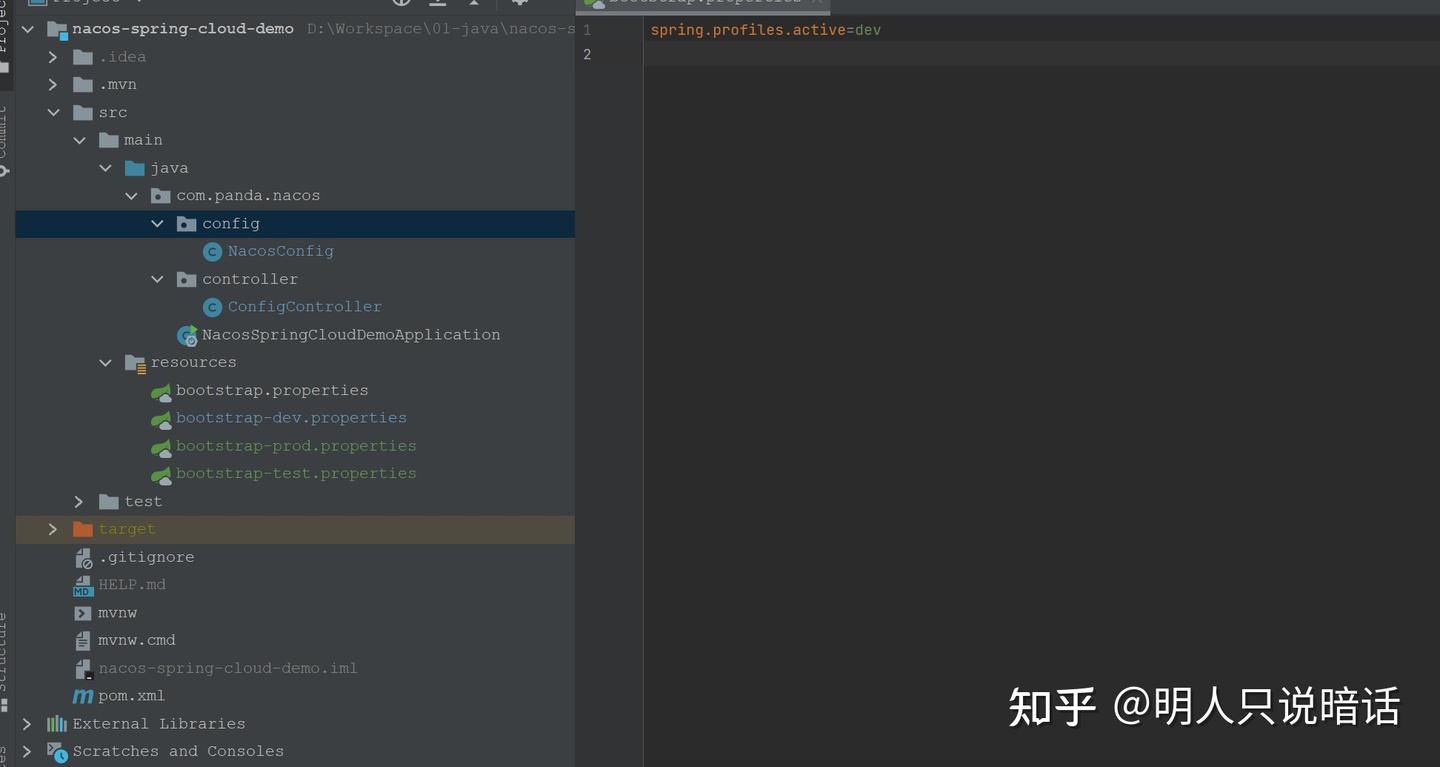1440x767 pixels.
Task: Click the ConfigController class icon
Action: [x=212, y=307]
